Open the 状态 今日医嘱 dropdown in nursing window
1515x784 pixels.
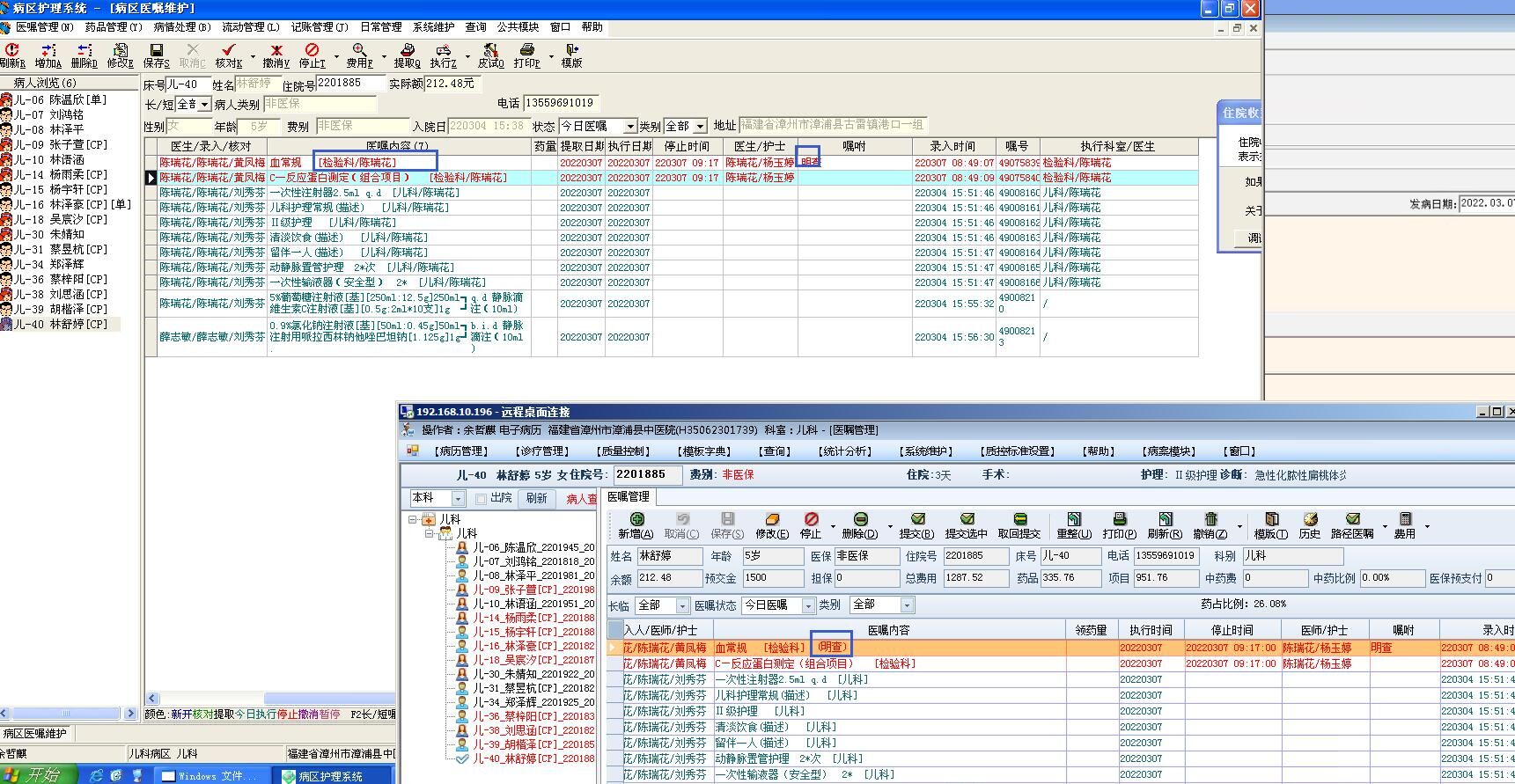[x=629, y=127]
